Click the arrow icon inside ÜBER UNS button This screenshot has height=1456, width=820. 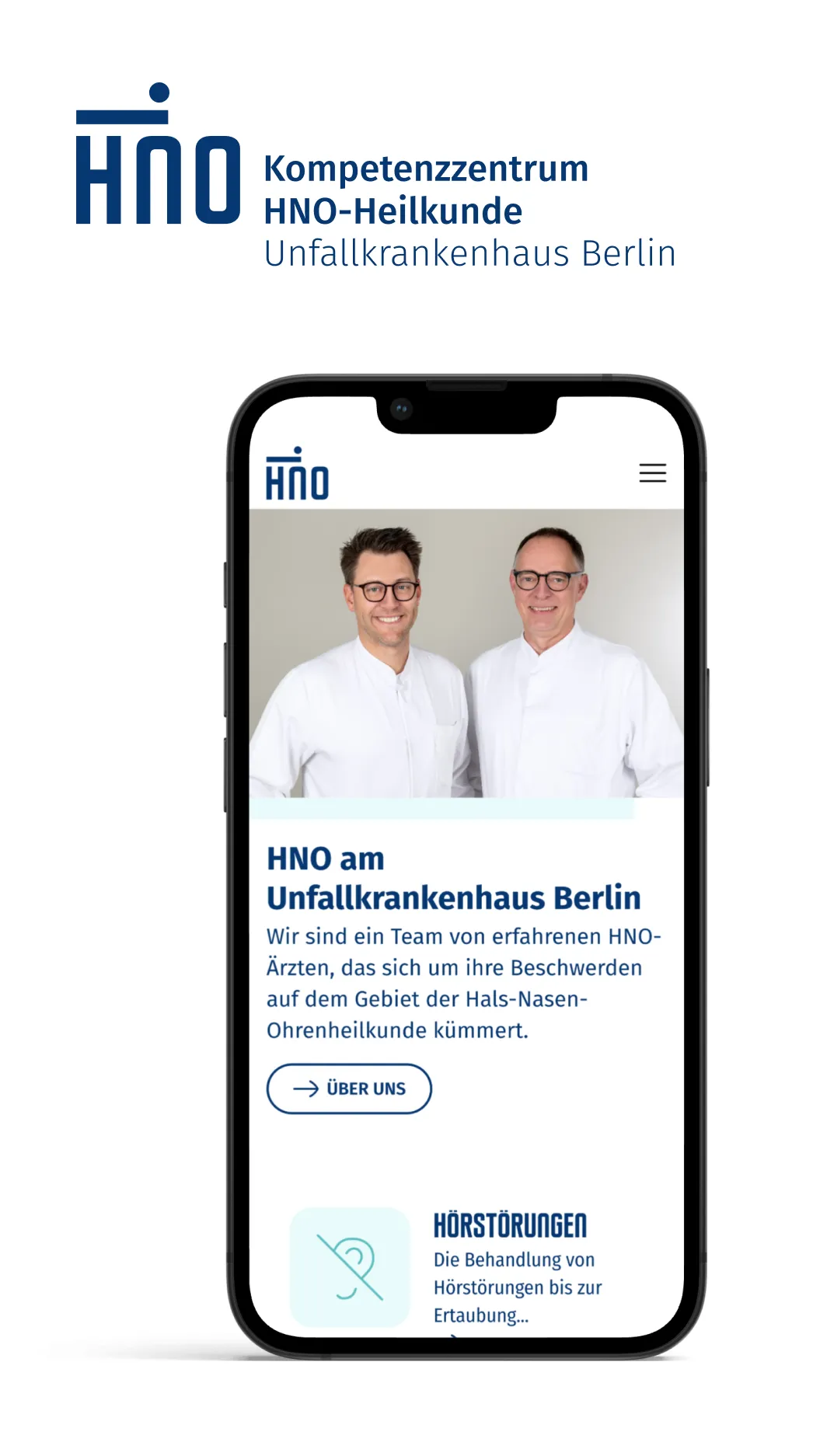pyautogui.click(x=305, y=1089)
